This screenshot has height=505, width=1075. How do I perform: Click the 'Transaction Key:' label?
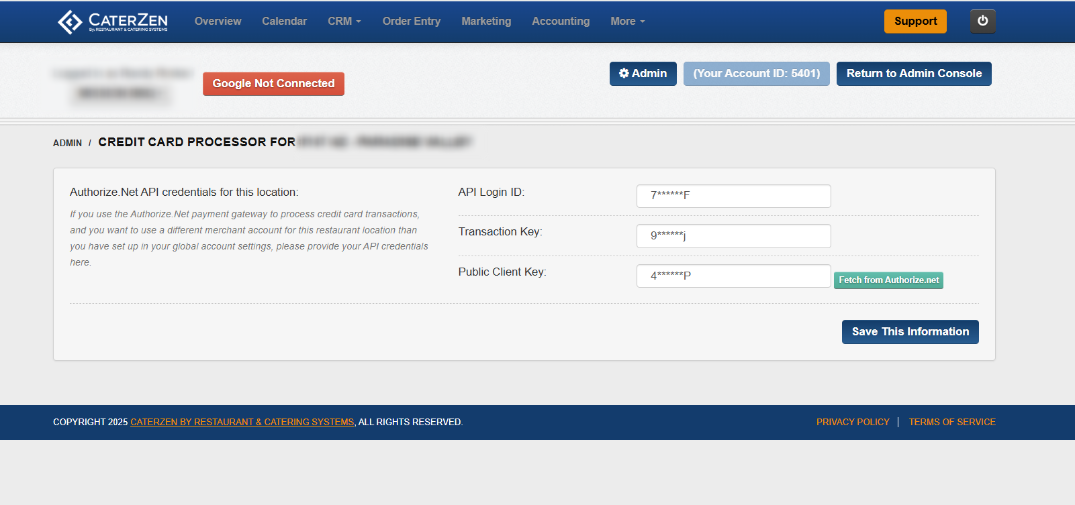pyautogui.click(x=500, y=232)
